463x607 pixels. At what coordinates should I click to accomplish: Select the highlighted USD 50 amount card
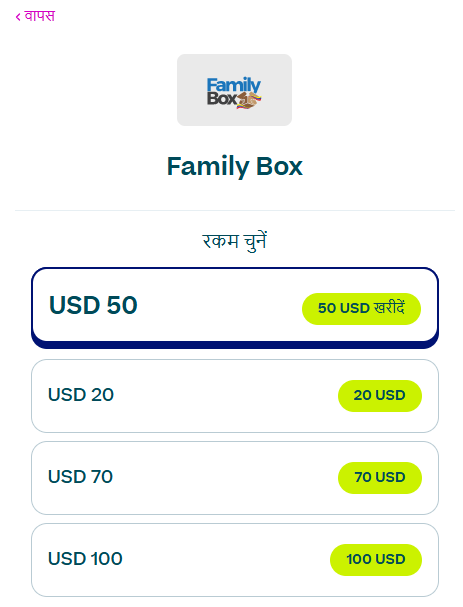[235, 307]
